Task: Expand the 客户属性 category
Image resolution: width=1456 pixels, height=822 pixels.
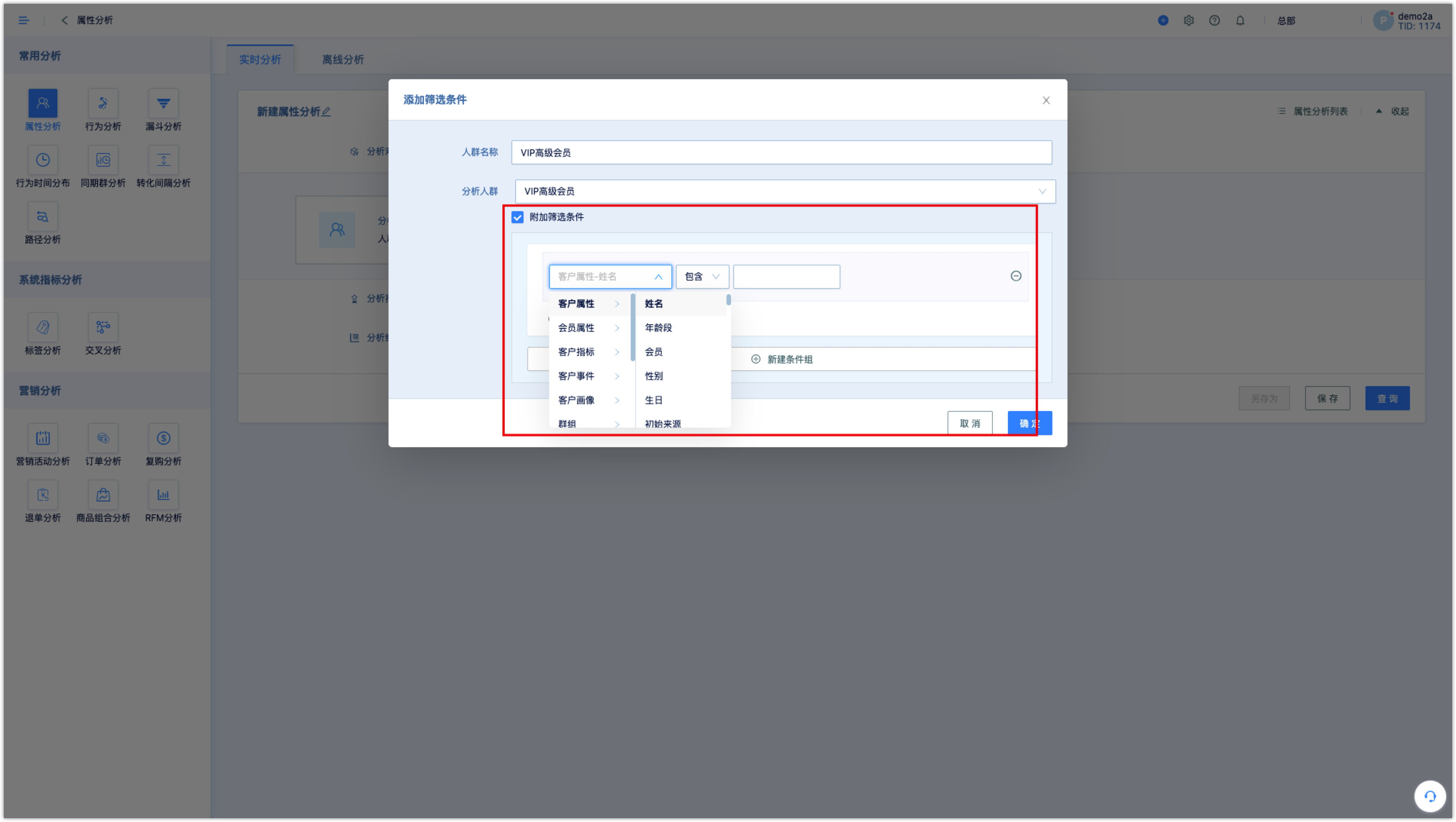Action: click(589, 304)
